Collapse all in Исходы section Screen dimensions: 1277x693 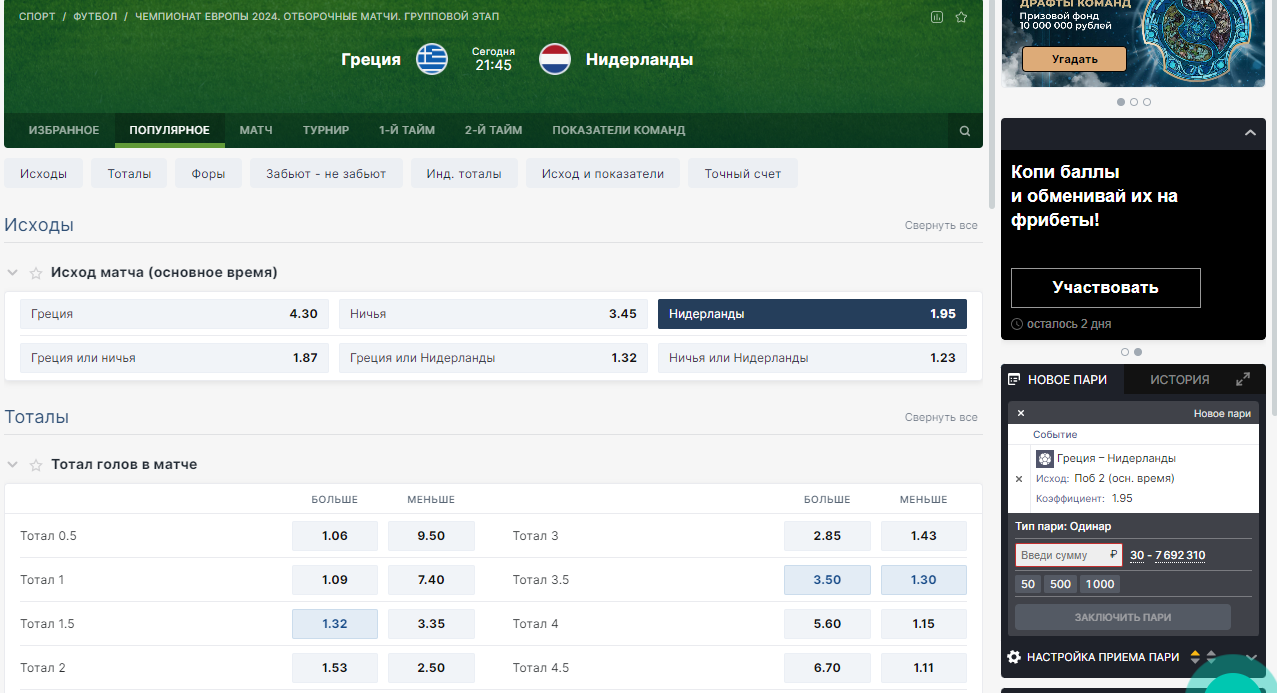(x=941, y=226)
